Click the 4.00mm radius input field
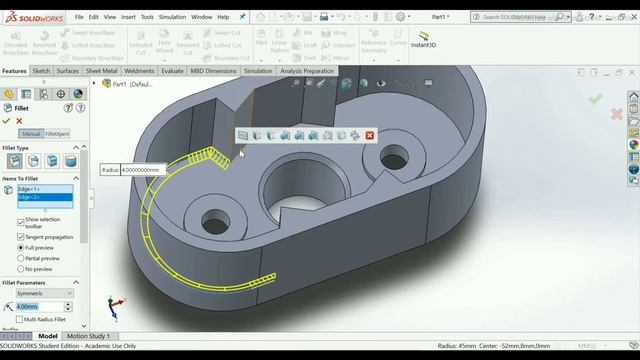This screenshot has height=360, width=640. pyautogui.click(x=40, y=307)
